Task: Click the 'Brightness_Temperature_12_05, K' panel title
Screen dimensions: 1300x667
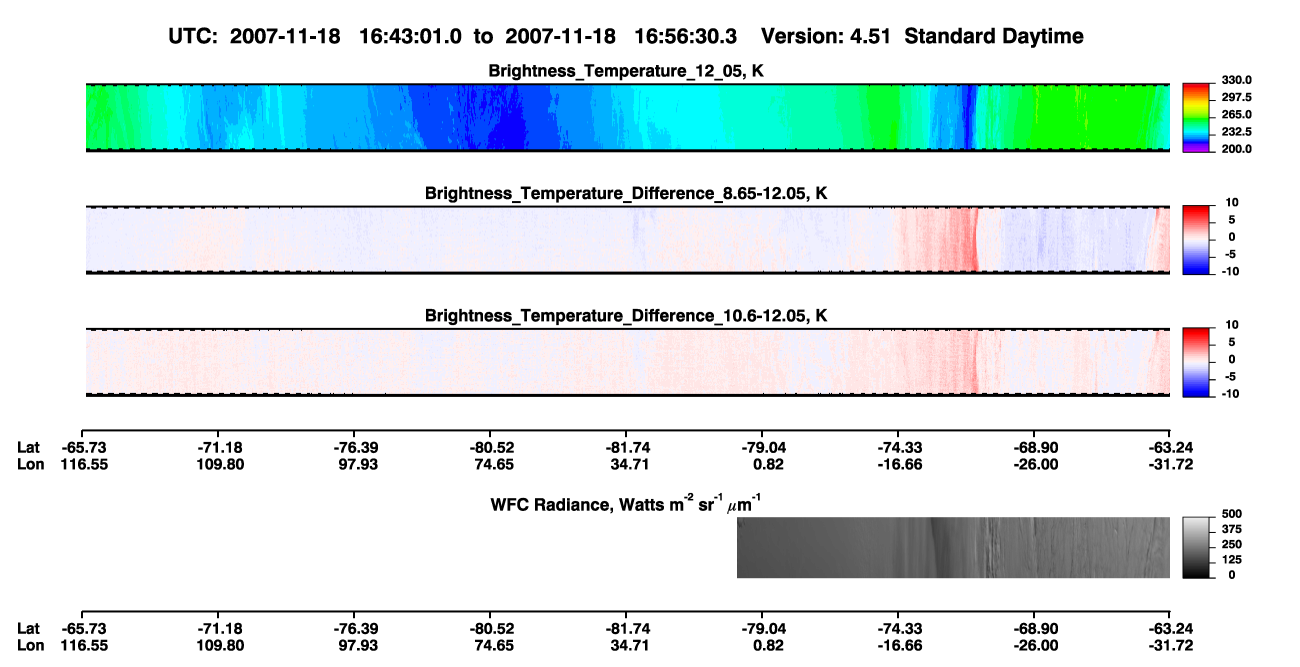Action: tap(627, 71)
